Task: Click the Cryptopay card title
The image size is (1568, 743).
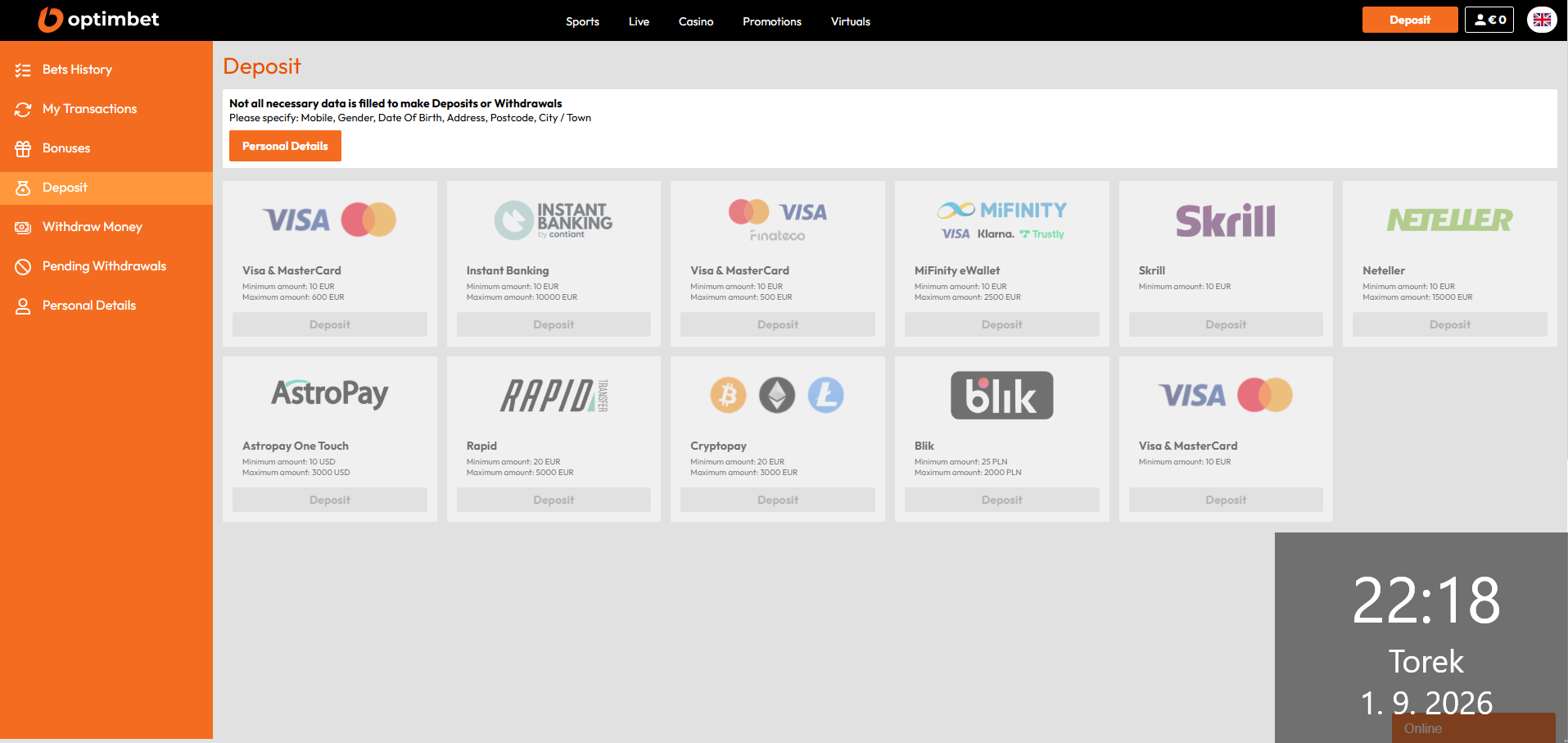Action: click(718, 446)
